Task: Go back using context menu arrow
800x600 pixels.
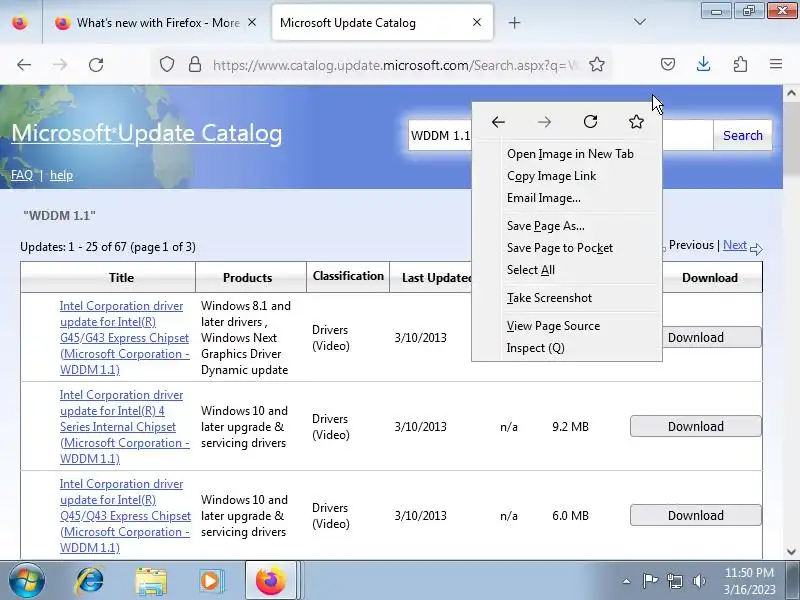Action: point(498,122)
